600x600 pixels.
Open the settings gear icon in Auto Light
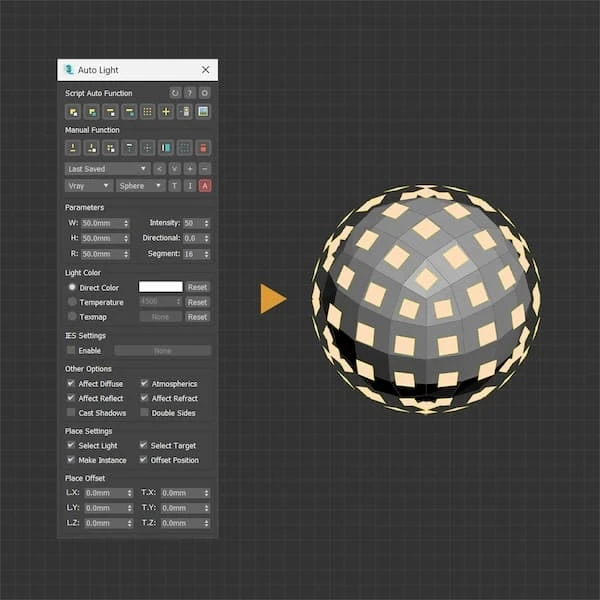[204, 93]
